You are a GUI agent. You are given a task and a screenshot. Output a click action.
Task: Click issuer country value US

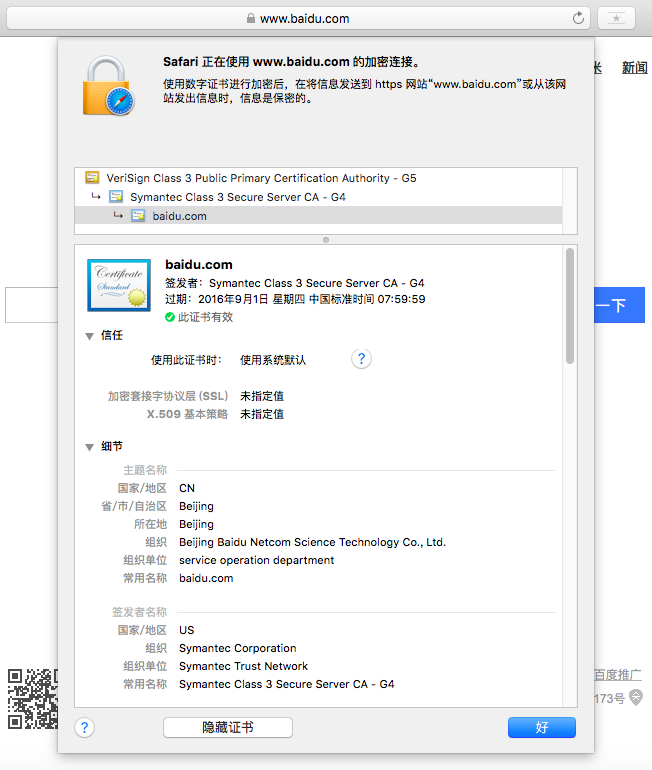(x=187, y=630)
